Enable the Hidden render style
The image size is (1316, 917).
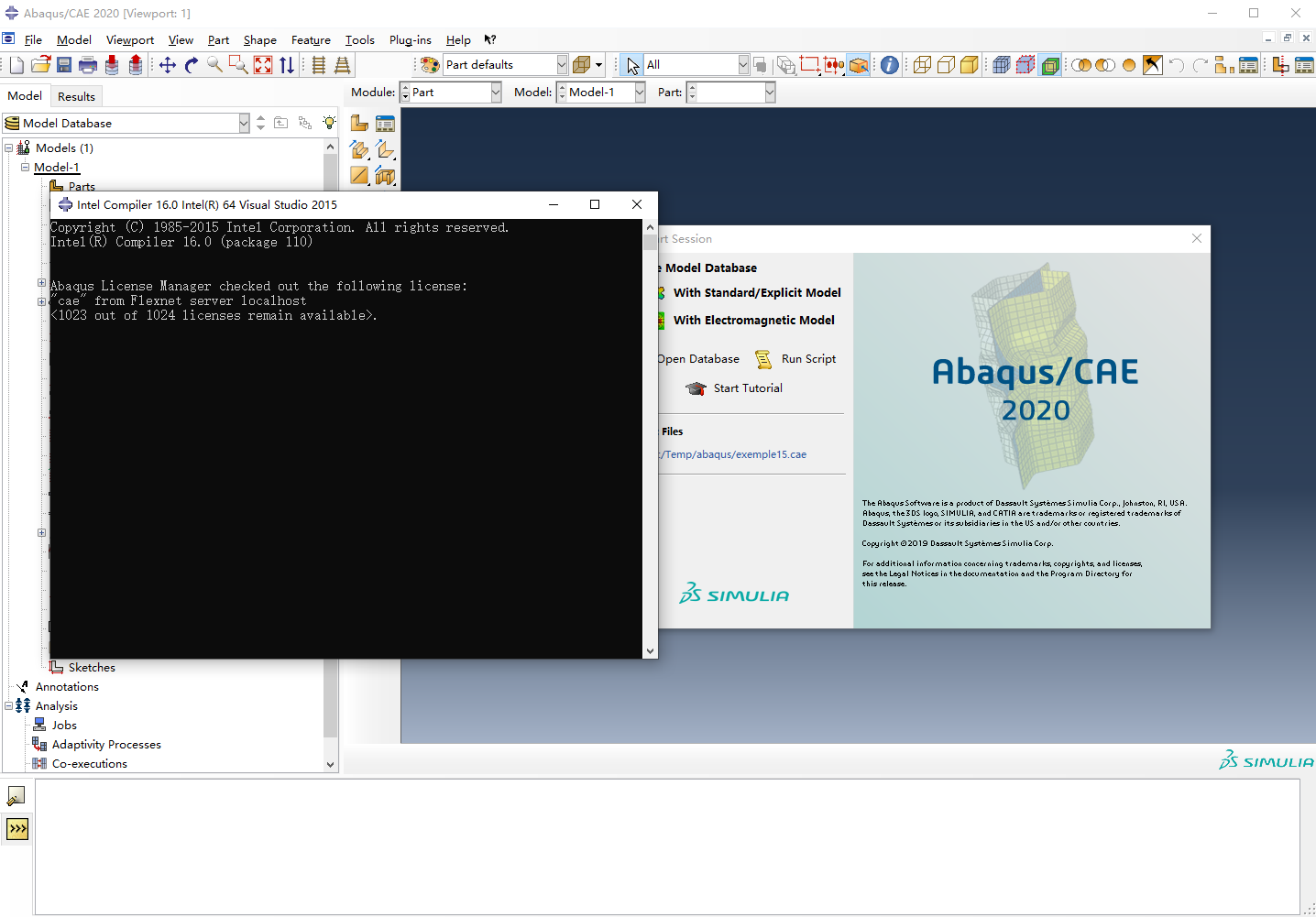tap(946, 65)
